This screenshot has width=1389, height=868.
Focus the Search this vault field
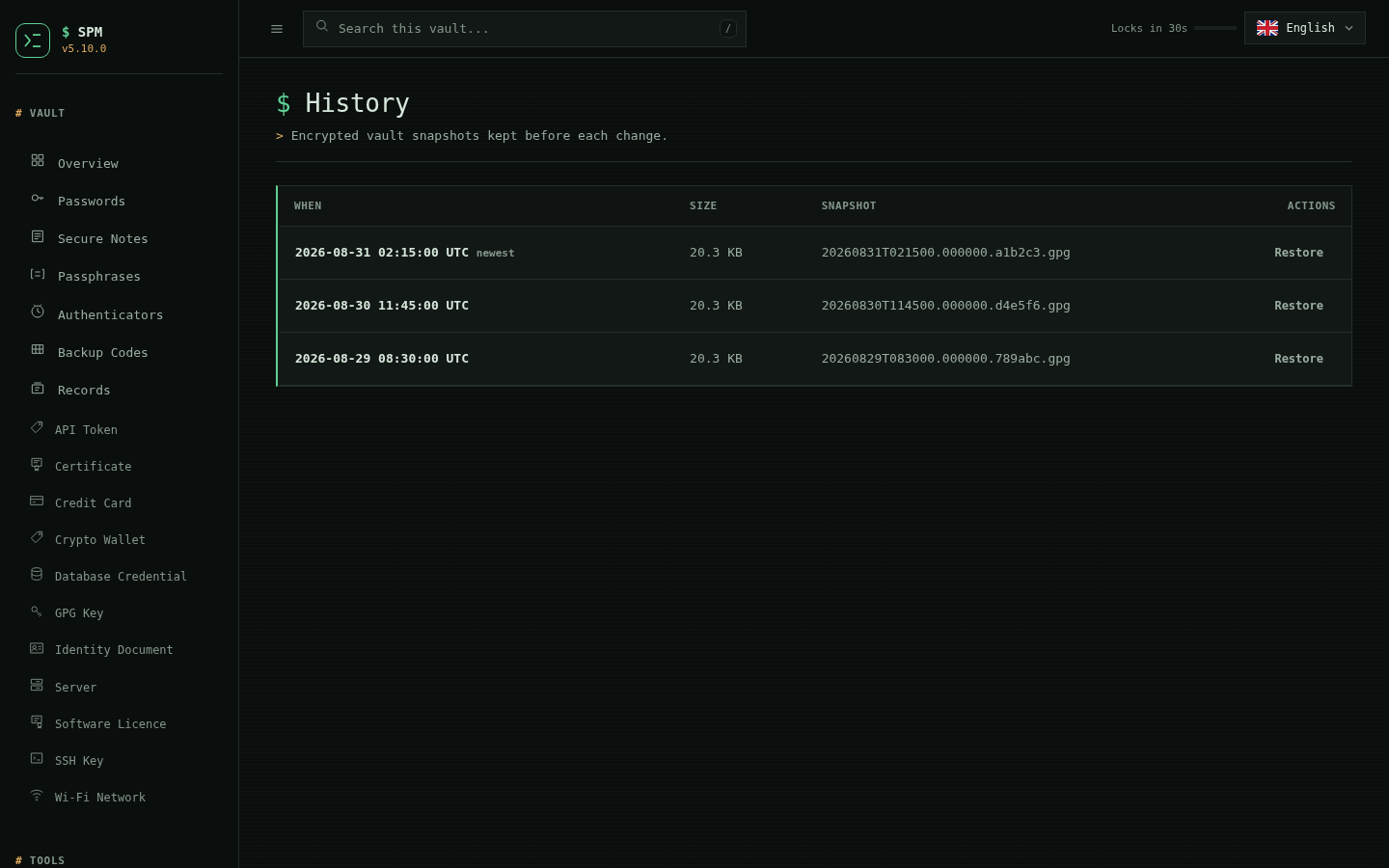525,29
